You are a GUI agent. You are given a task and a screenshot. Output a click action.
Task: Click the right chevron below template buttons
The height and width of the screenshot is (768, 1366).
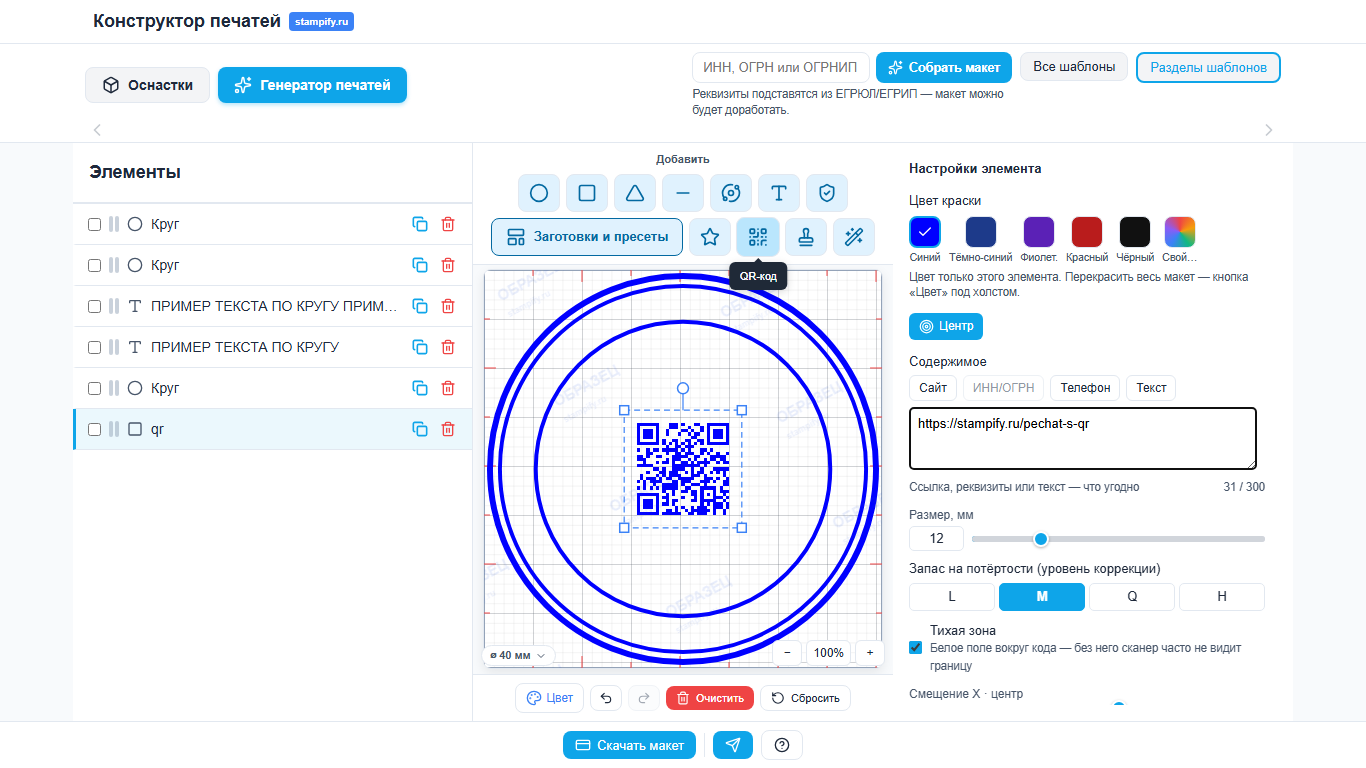[x=1269, y=130]
